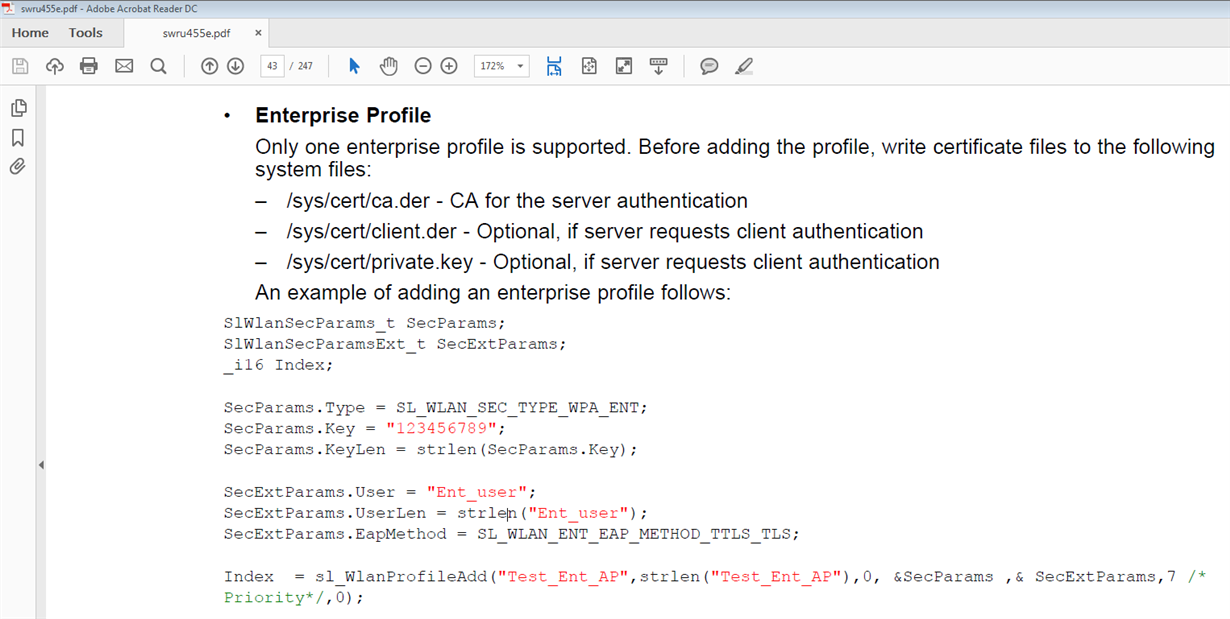
Task: Add a comment with sticky note tool
Action: [x=709, y=66]
